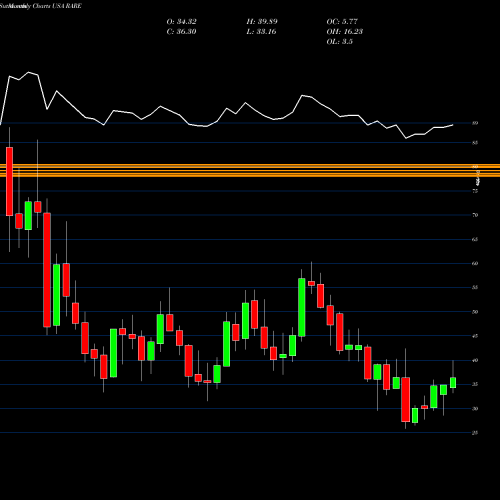Click the 65 price axis label
This screenshot has height=500, width=500.
[475, 239]
